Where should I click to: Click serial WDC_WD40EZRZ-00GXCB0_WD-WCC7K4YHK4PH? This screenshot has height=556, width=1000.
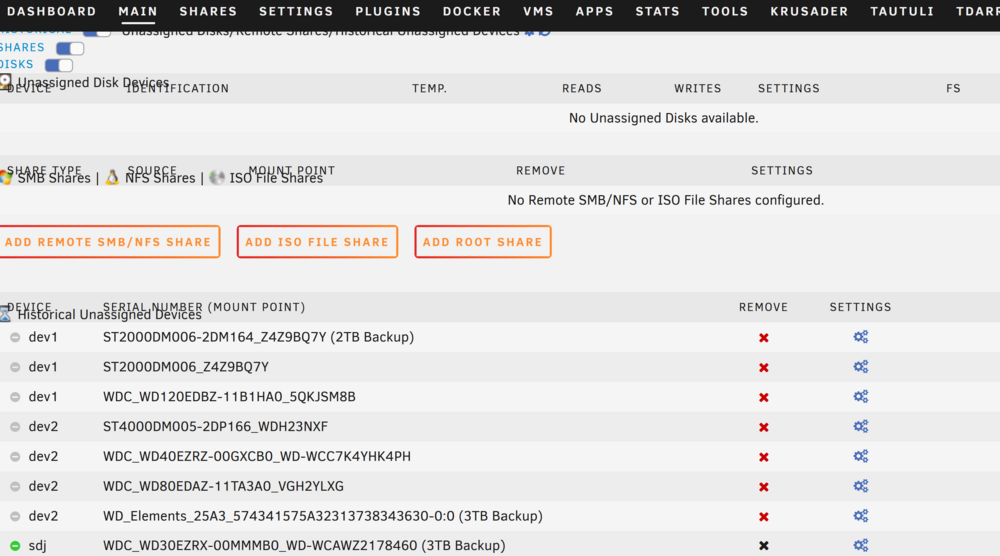pos(256,457)
